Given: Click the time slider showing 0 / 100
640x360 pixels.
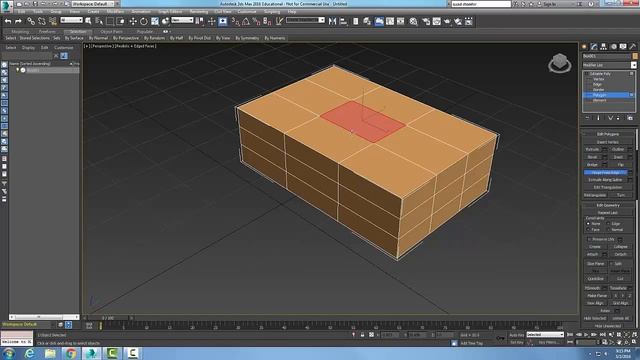Looking at the screenshot, I should pyautogui.click(x=108, y=318).
